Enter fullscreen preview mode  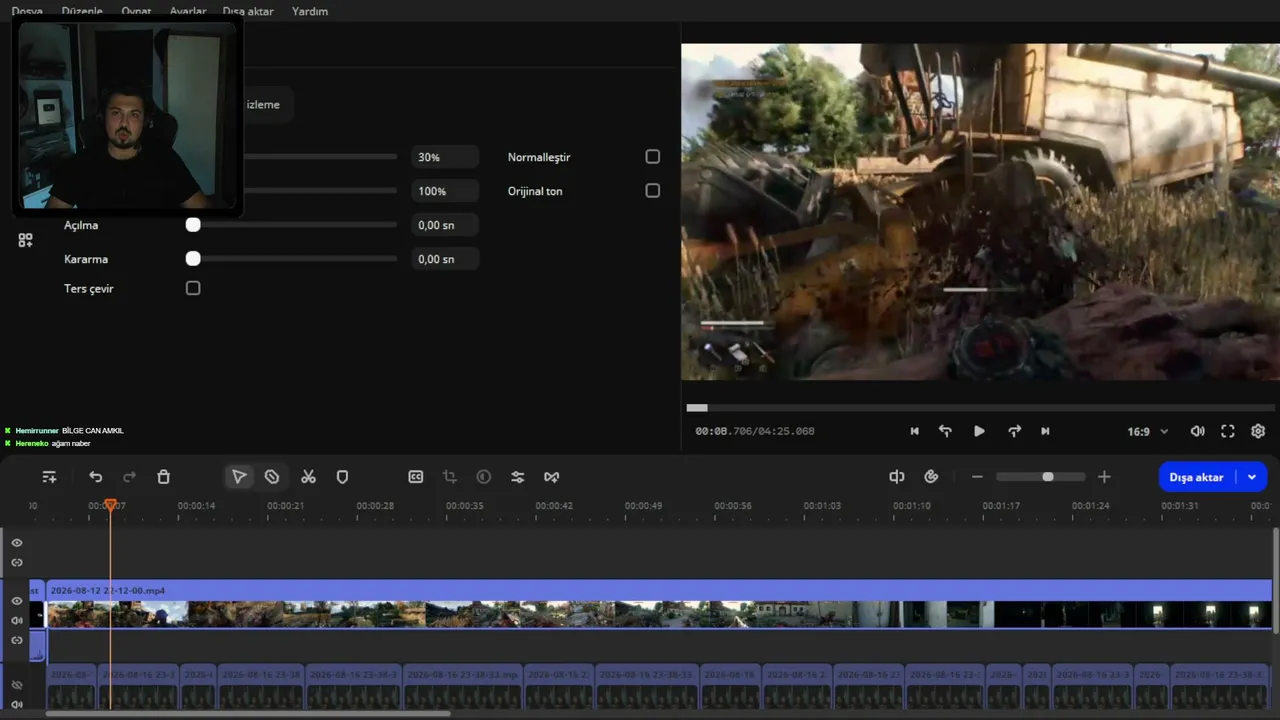[x=1228, y=431]
